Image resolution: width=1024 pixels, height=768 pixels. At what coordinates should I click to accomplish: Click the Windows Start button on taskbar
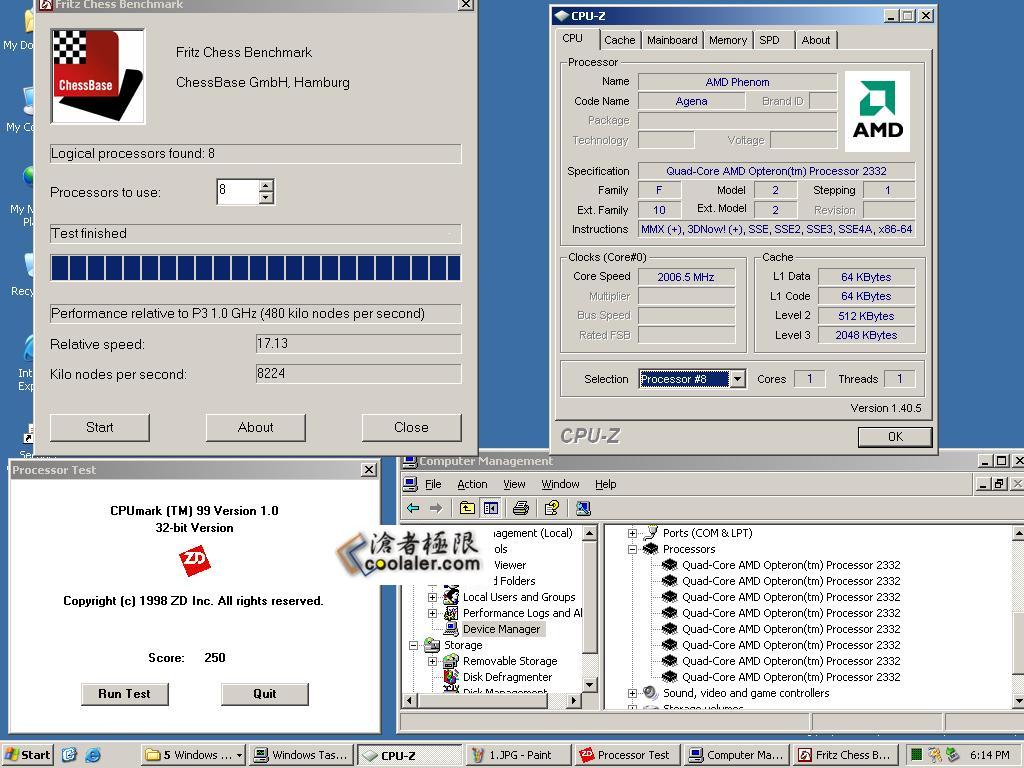coord(29,755)
